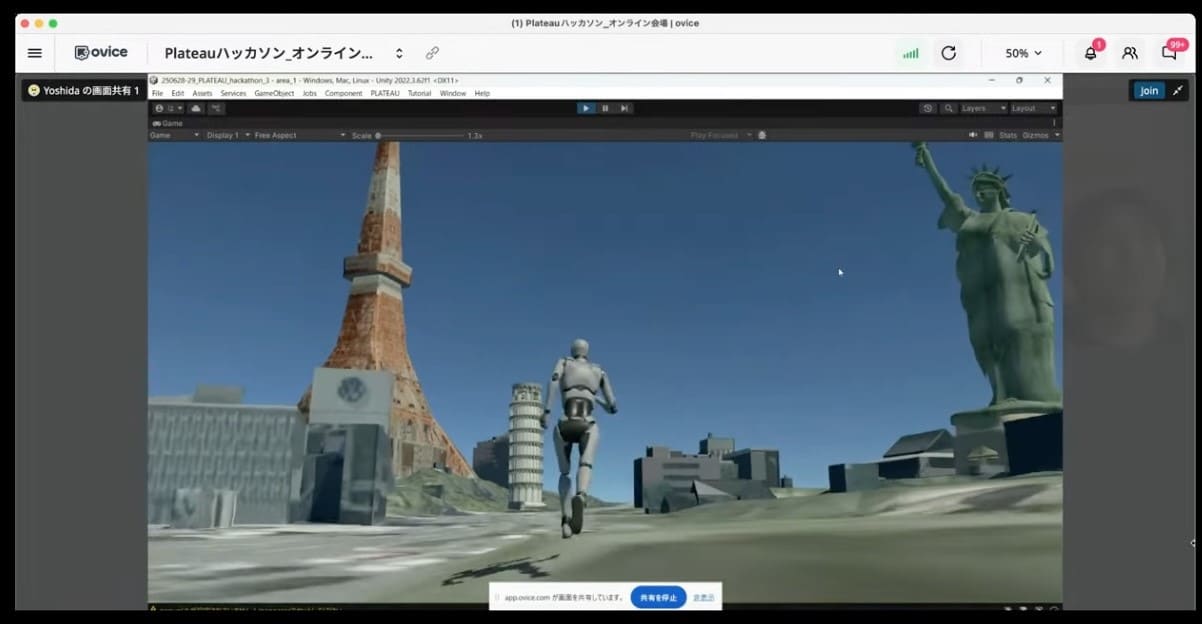Click the copy link icon beside space name
Screen dimensions: 1202x624
coord(432,53)
